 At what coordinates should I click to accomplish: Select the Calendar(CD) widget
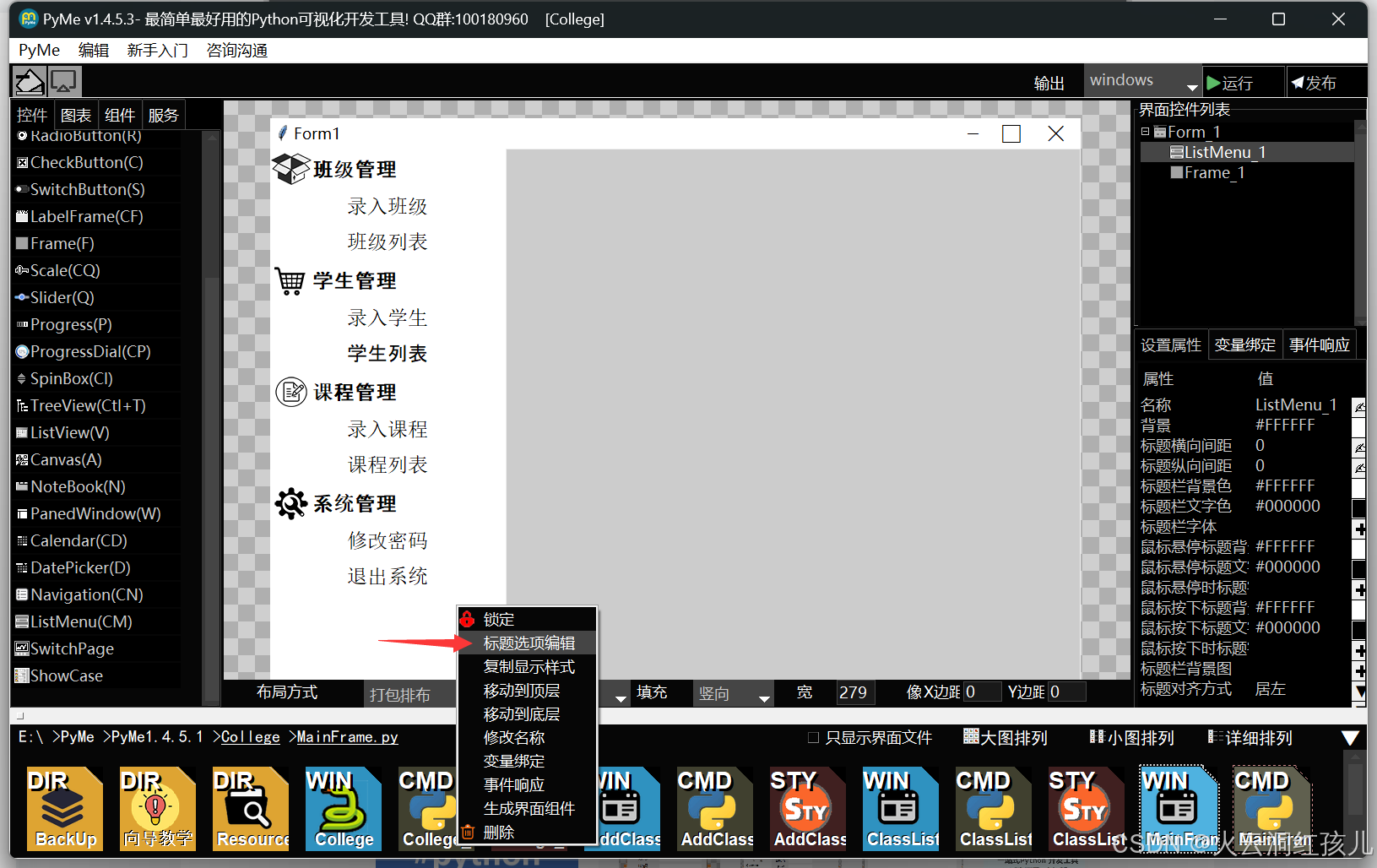pyautogui.click(x=72, y=540)
